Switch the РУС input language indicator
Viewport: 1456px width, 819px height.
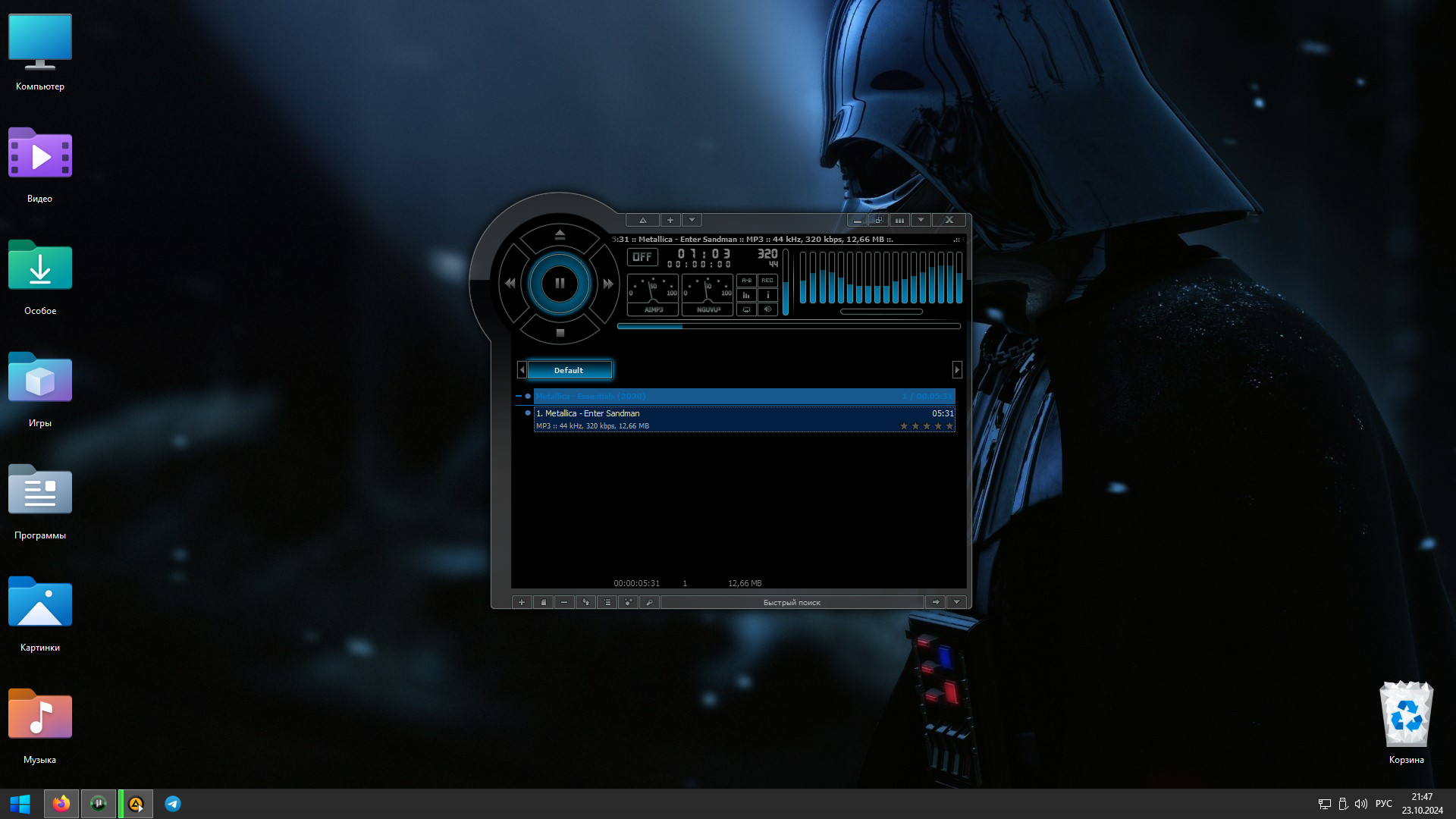(1384, 804)
